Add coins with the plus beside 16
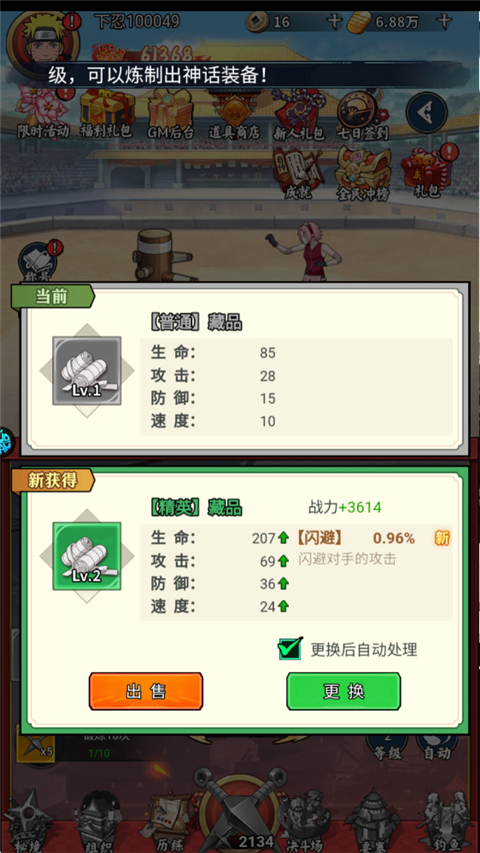The height and width of the screenshot is (853, 480). coord(334,22)
